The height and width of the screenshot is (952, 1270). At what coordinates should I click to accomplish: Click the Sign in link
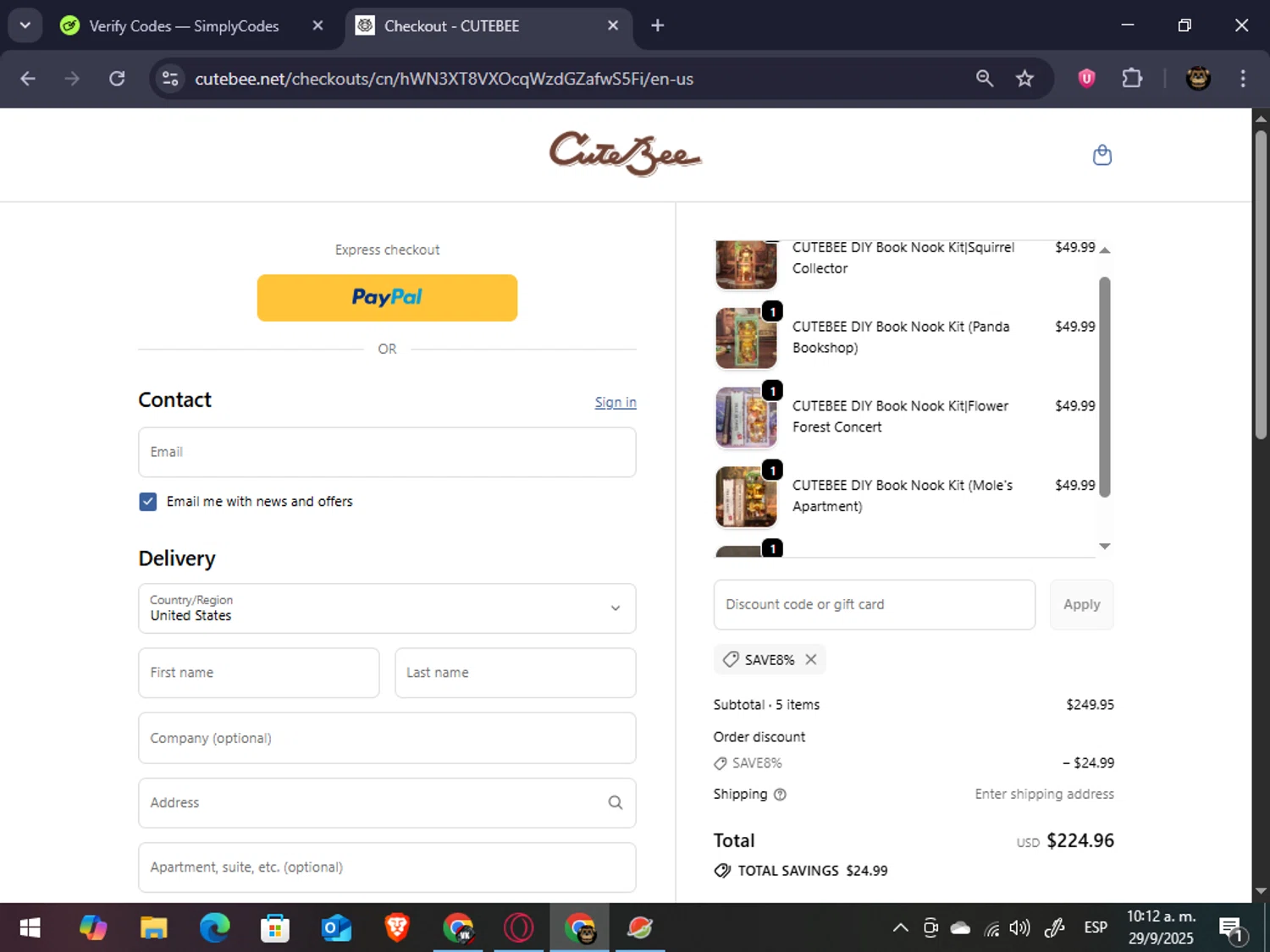point(616,402)
